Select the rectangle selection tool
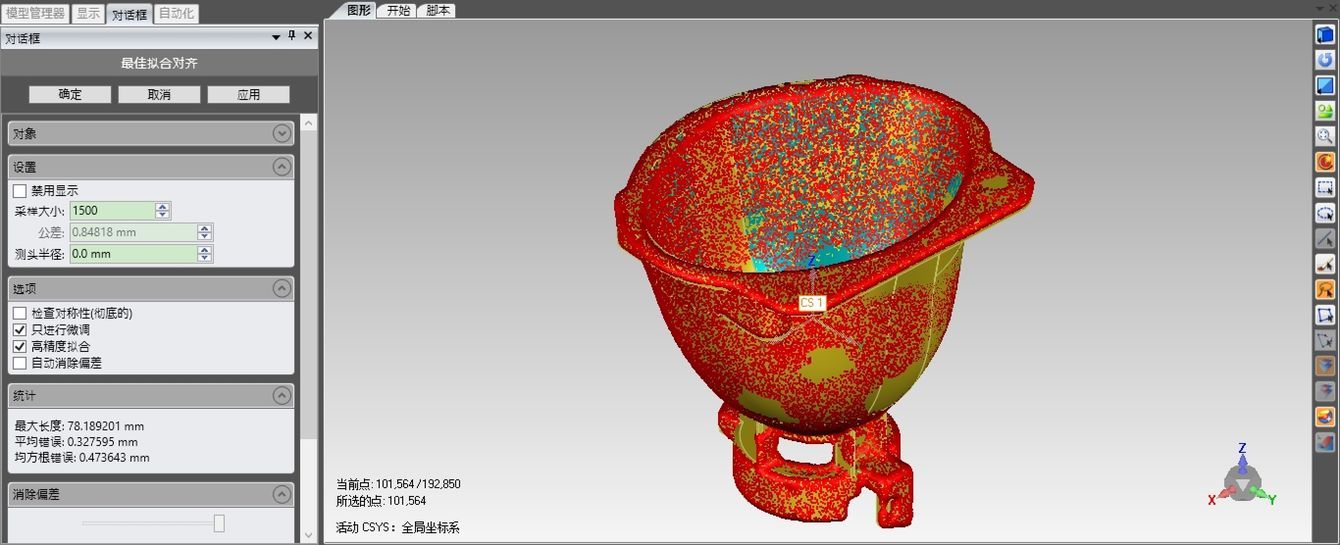This screenshot has height=545, width=1340. tap(1325, 187)
